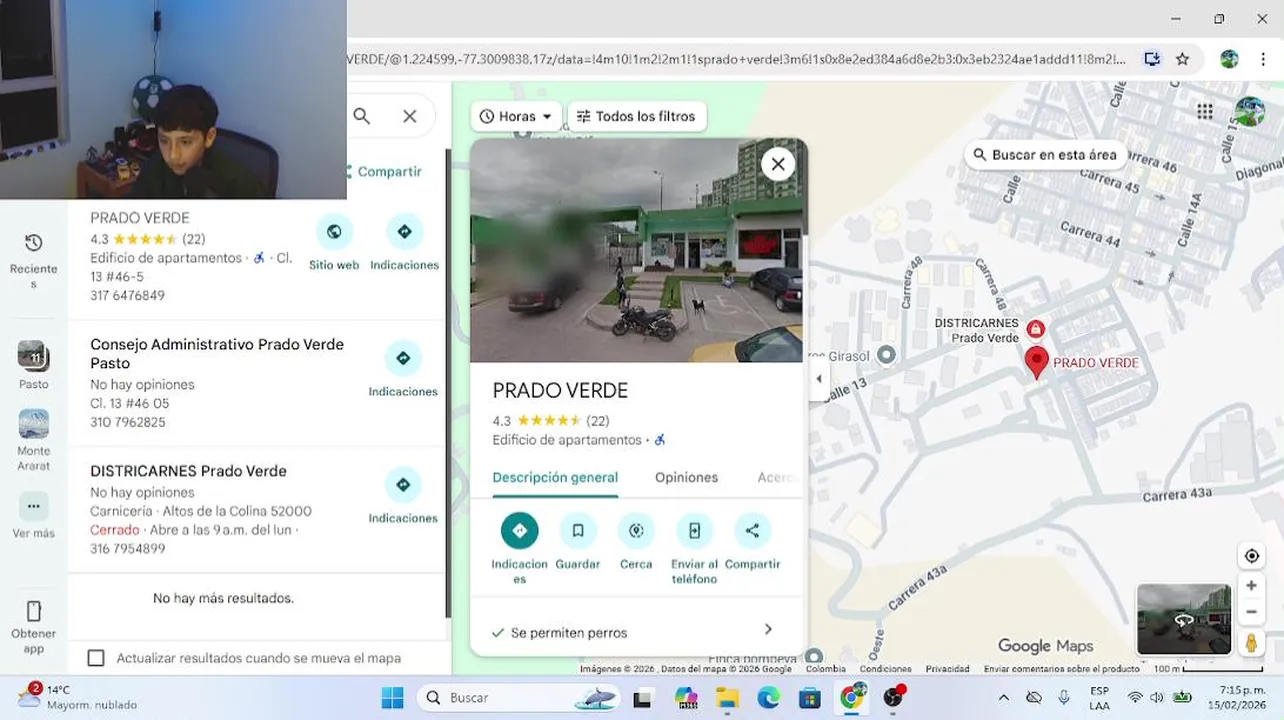1284x720 pixels.
Task: Open the Pasto saved place
Action: [x=33, y=355]
